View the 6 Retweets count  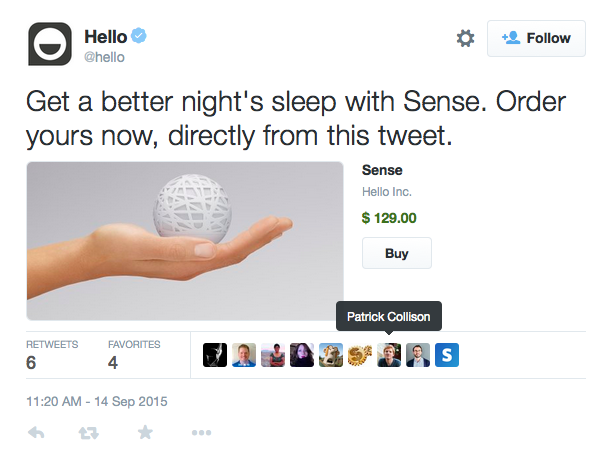(32, 363)
